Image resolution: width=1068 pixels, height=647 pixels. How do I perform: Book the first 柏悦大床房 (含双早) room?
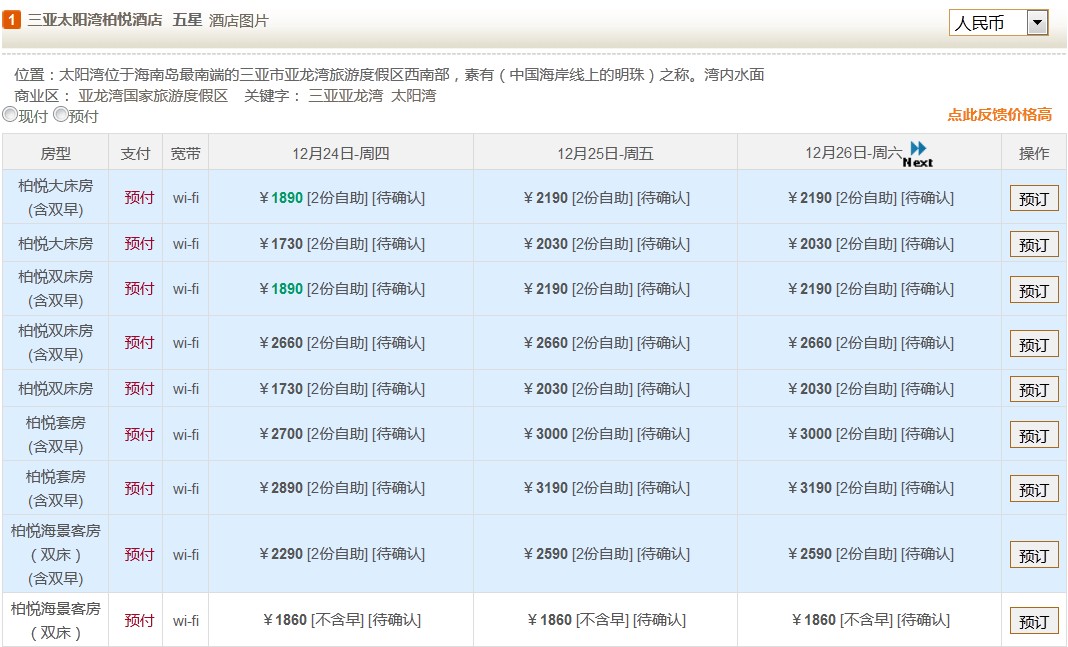coord(1033,198)
